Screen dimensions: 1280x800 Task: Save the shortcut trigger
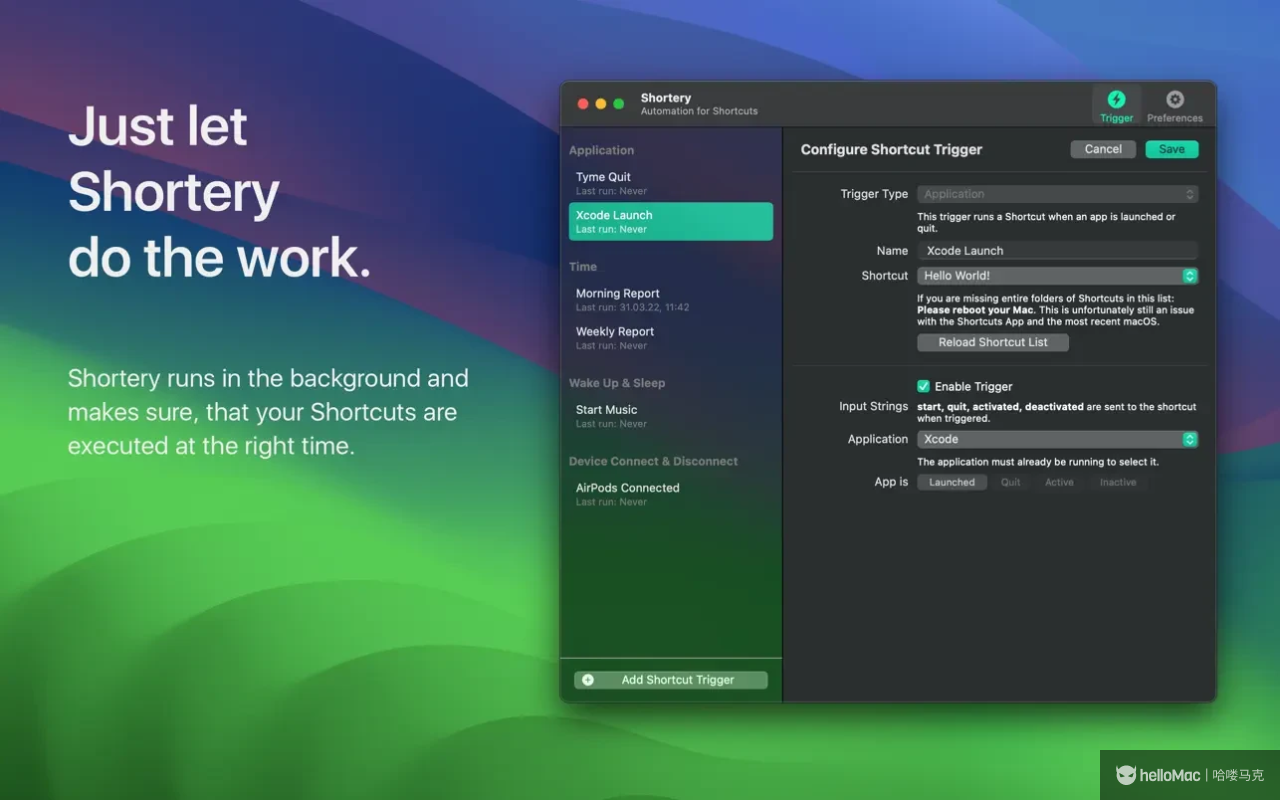pos(1172,149)
